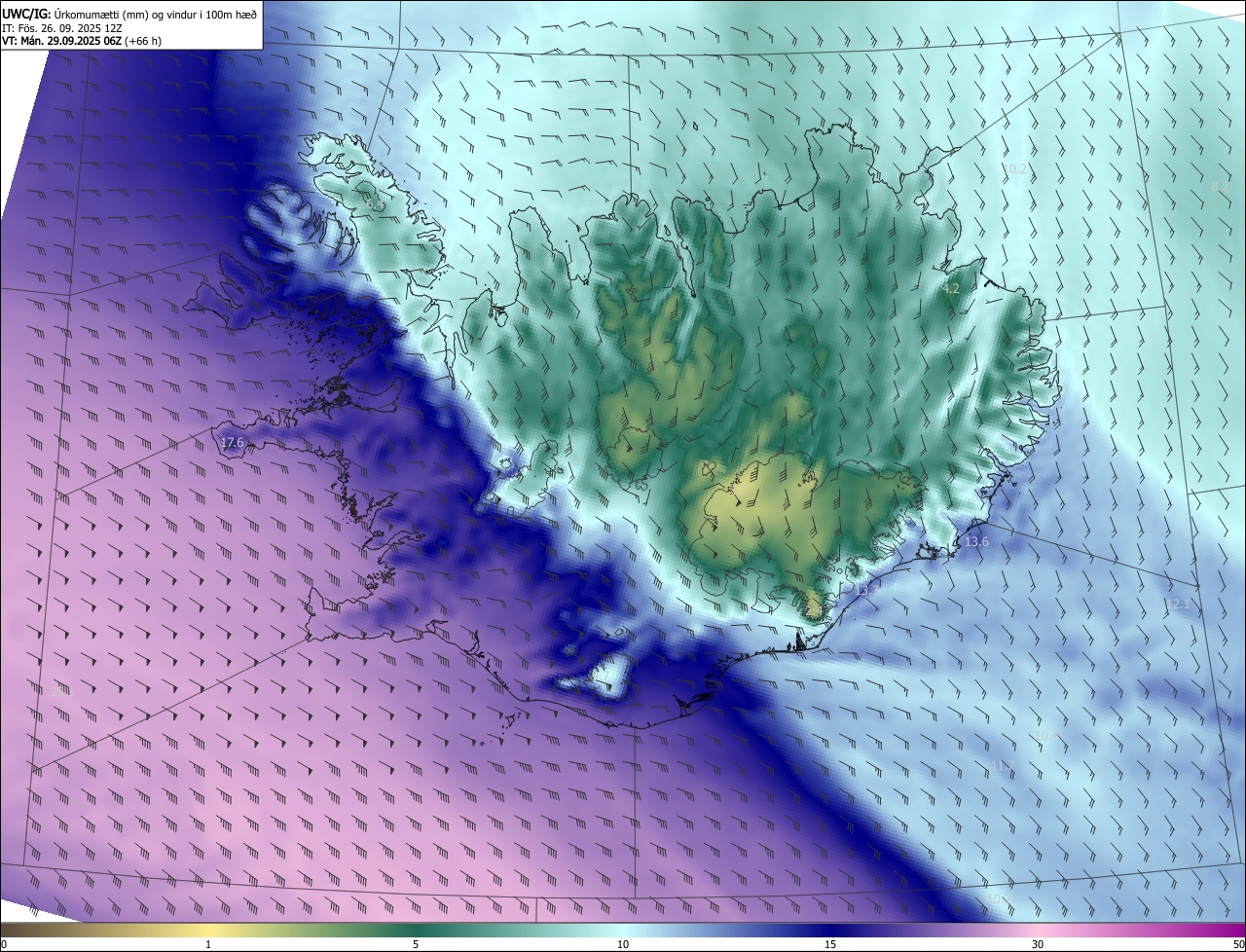Click the colorbar tick labeled 1

[x=208, y=945]
